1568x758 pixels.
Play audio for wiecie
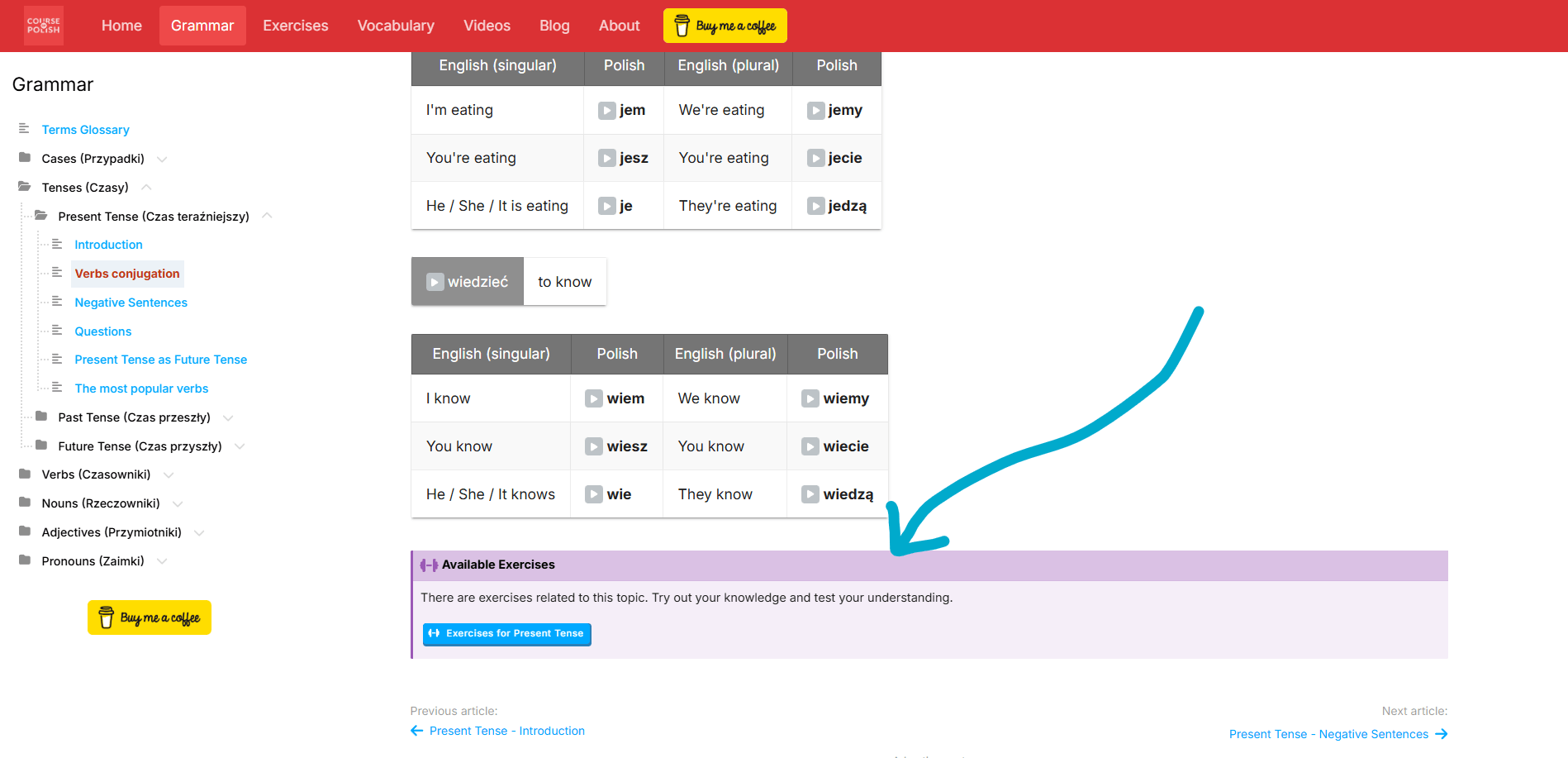point(810,447)
